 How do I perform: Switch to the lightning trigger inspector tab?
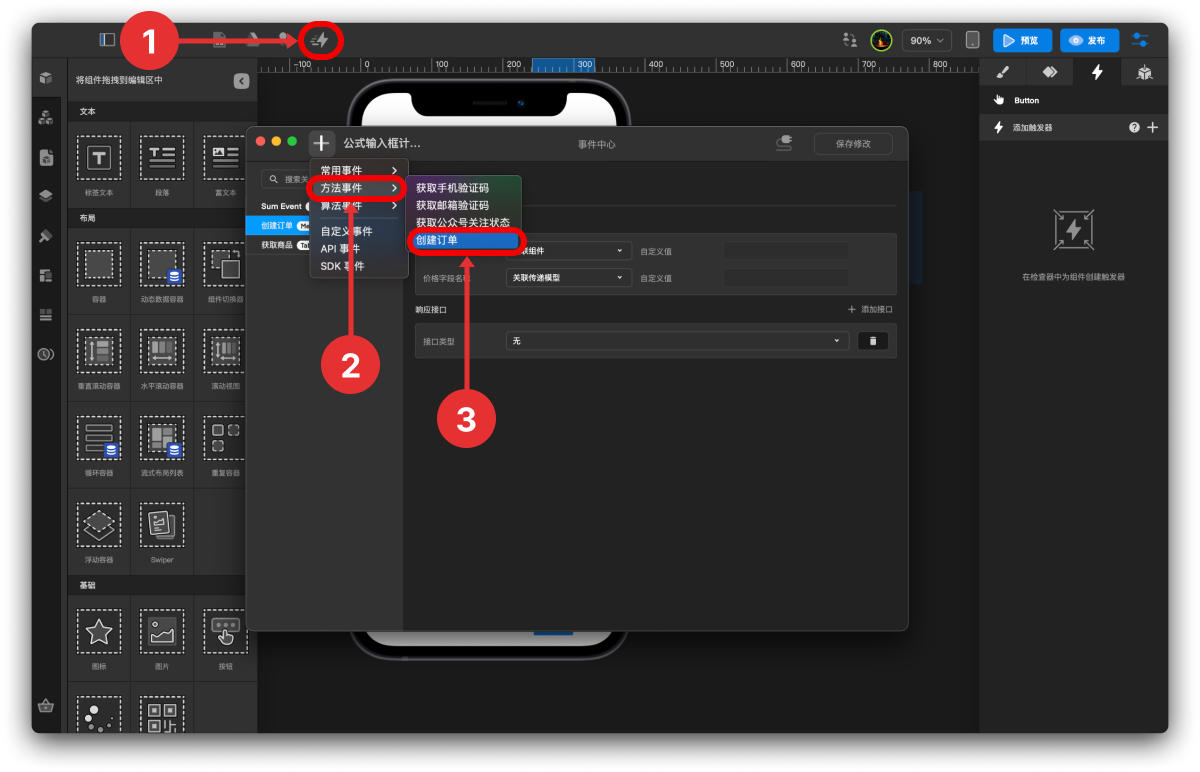[x=1097, y=72]
